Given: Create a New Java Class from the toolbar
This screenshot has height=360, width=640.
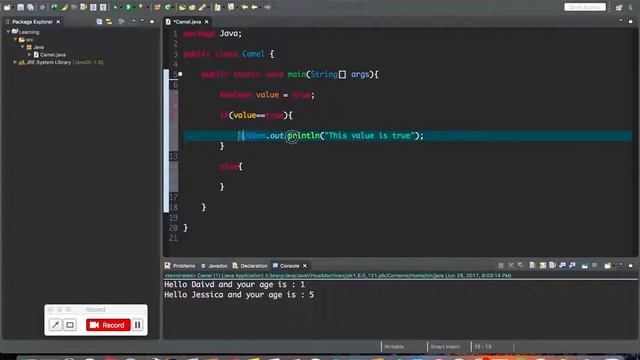Looking at the screenshot, I should click(x=167, y=7).
